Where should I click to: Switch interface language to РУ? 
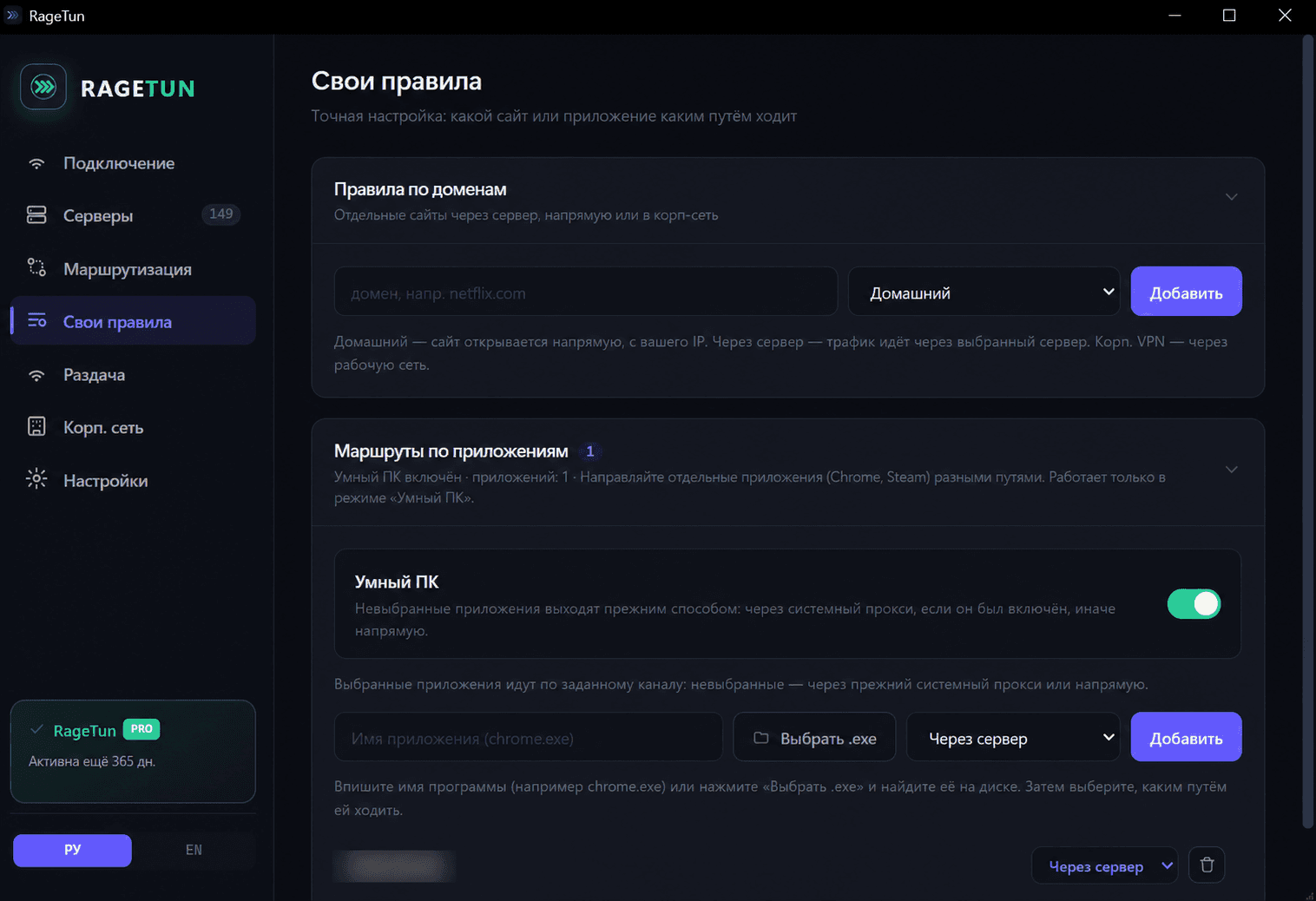pos(72,850)
